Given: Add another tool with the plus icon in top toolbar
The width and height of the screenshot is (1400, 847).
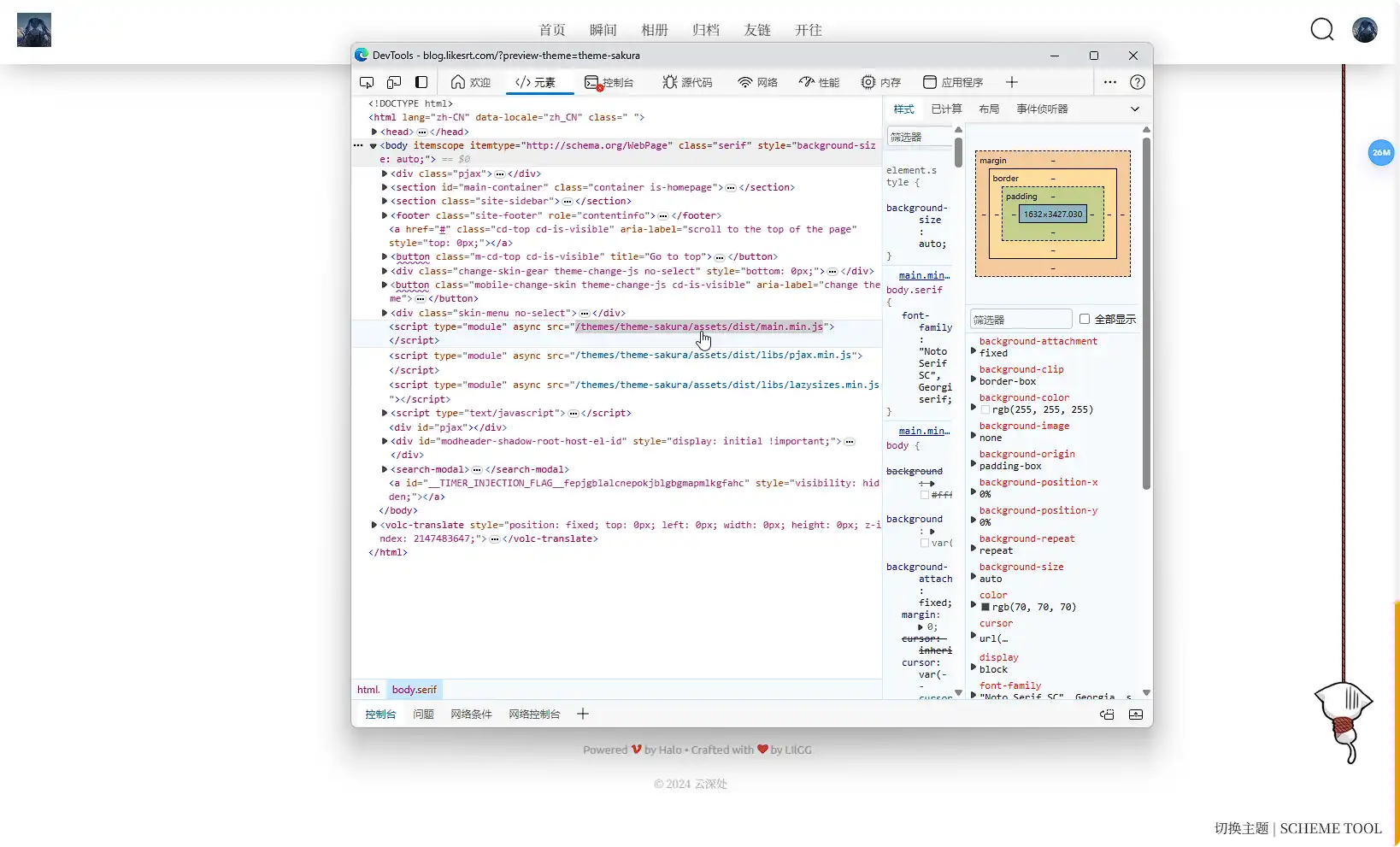Looking at the screenshot, I should (1012, 82).
